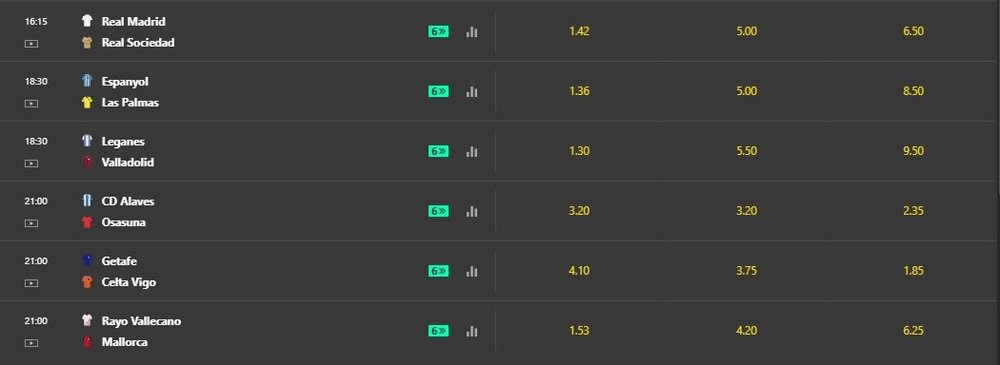This screenshot has height=365, width=1000.
Task: Open stats chart icon for Espanyol match
Action: point(471,92)
